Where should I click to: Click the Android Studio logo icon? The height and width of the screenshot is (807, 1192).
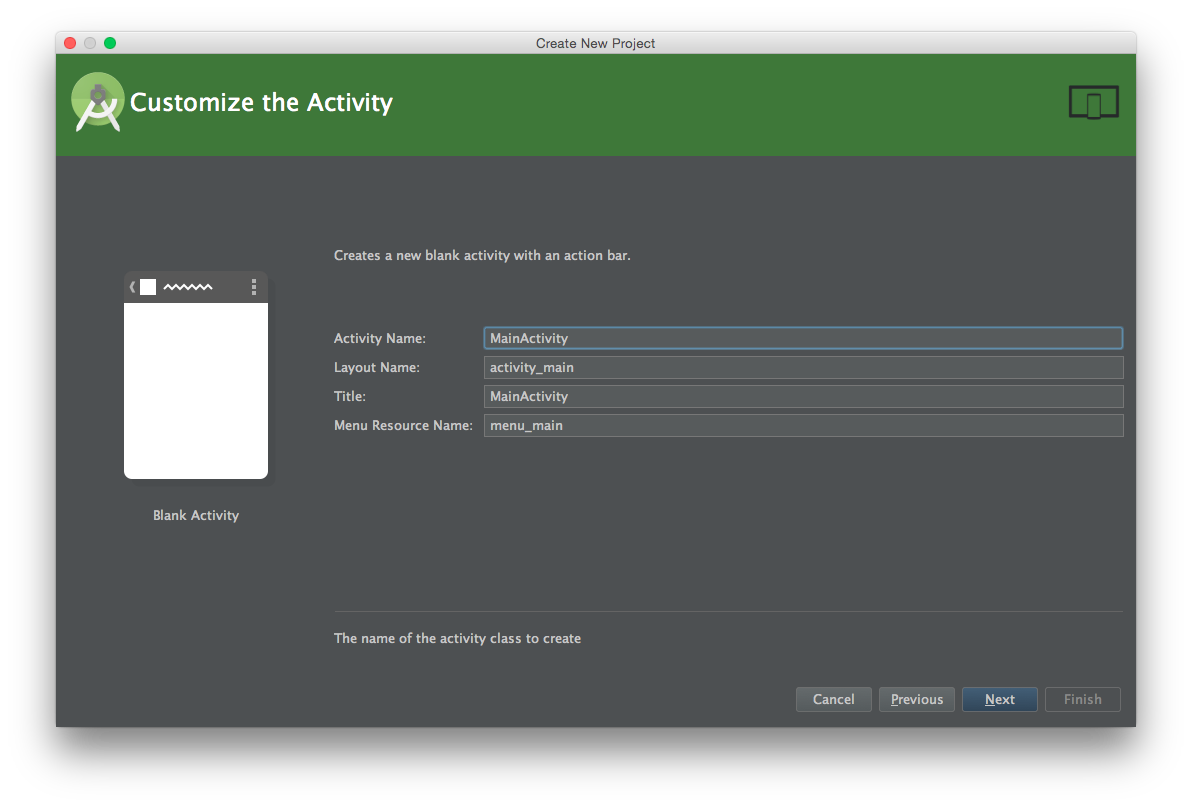pos(98,102)
